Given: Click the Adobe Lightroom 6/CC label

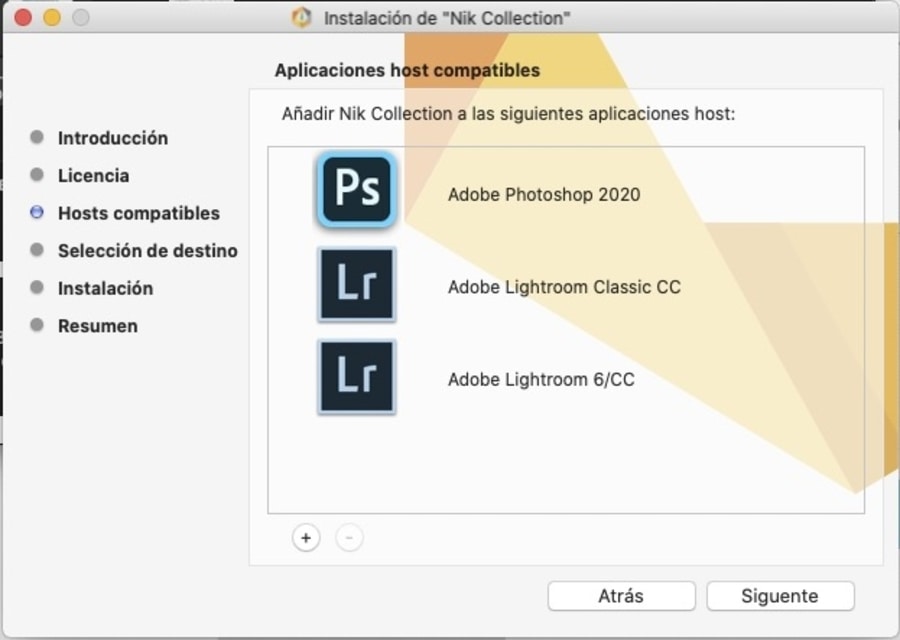Looking at the screenshot, I should pyautogui.click(x=541, y=379).
